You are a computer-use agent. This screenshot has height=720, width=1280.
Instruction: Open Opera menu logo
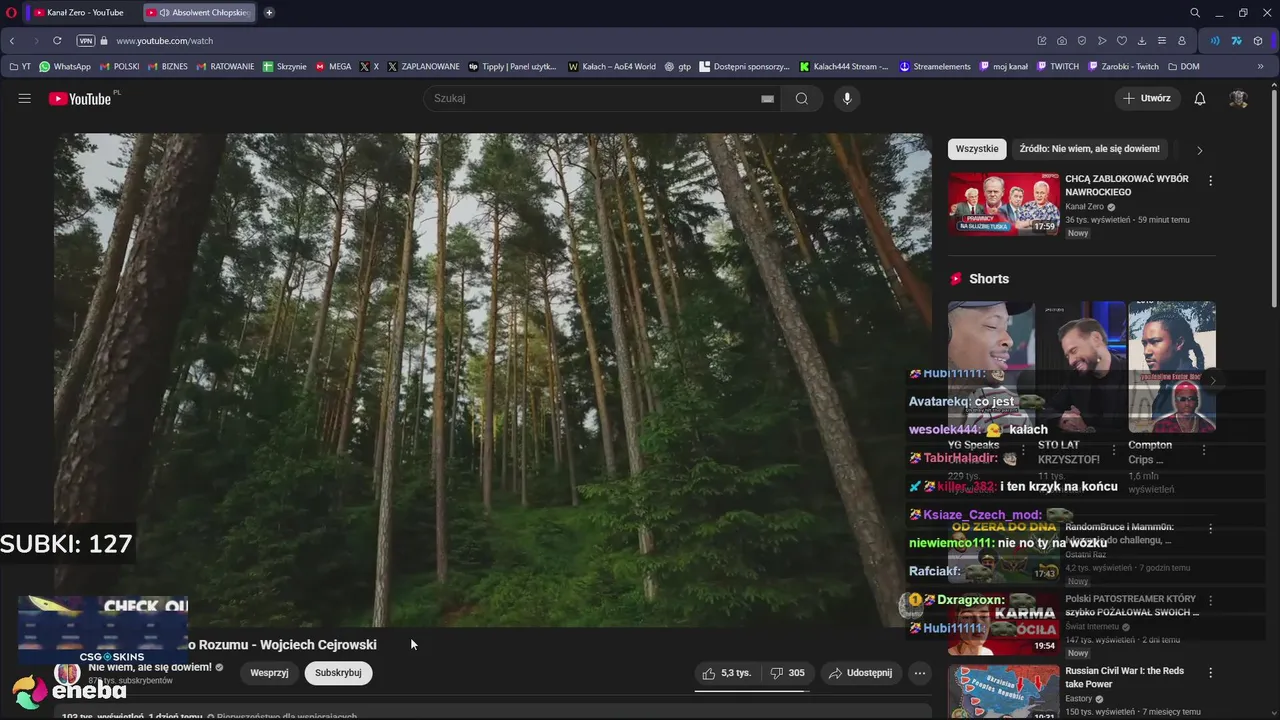click(12, 12)
